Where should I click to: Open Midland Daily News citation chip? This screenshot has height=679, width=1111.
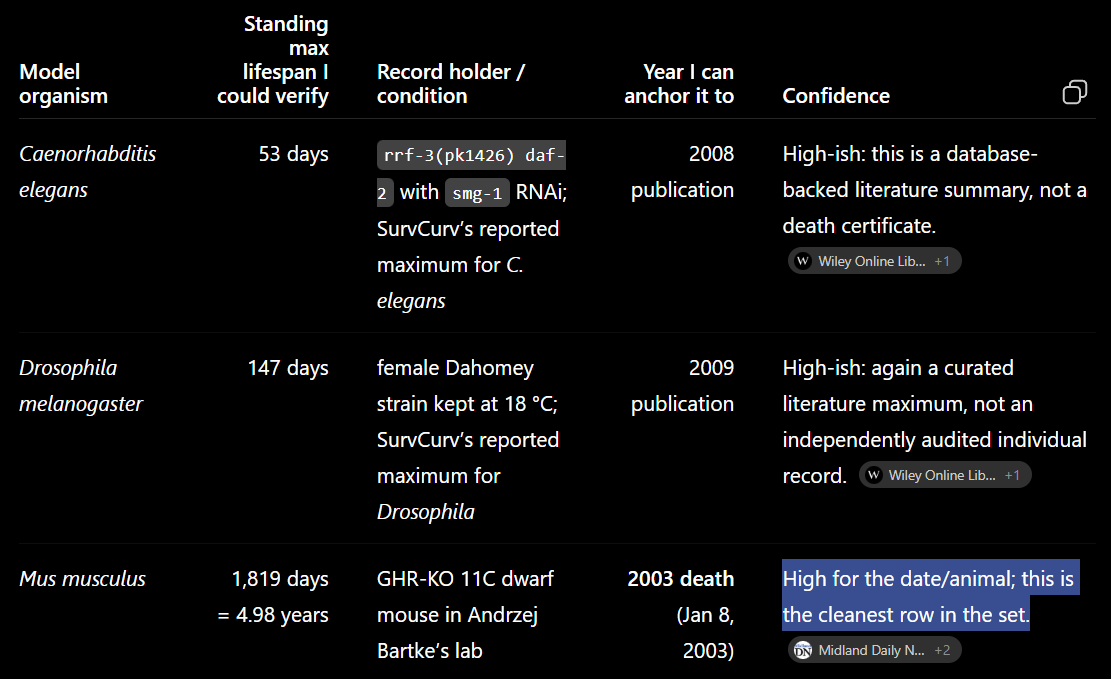pos(874,650)
